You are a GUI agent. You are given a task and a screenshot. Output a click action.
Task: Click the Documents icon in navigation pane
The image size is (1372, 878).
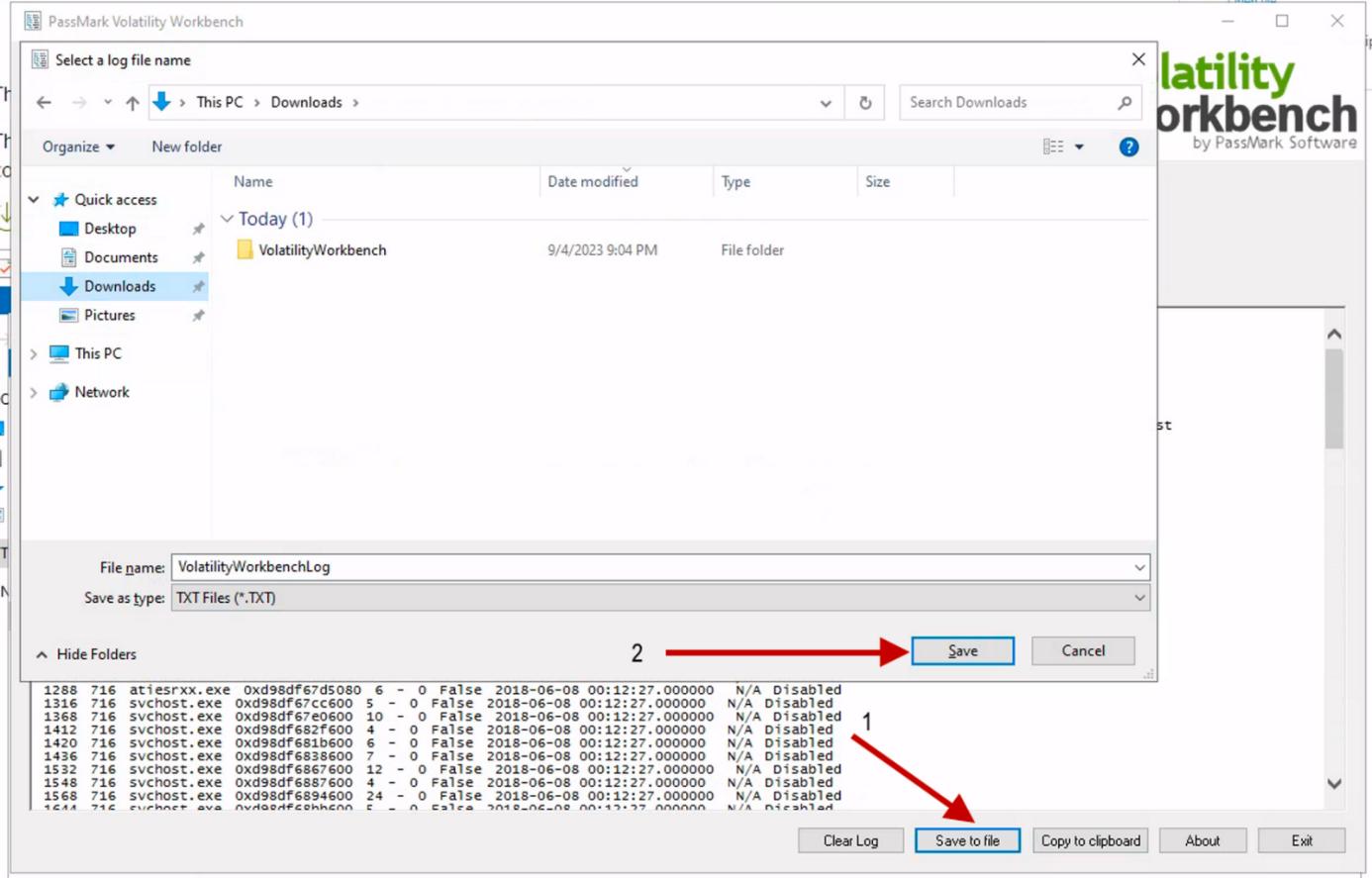coord(68,257)
